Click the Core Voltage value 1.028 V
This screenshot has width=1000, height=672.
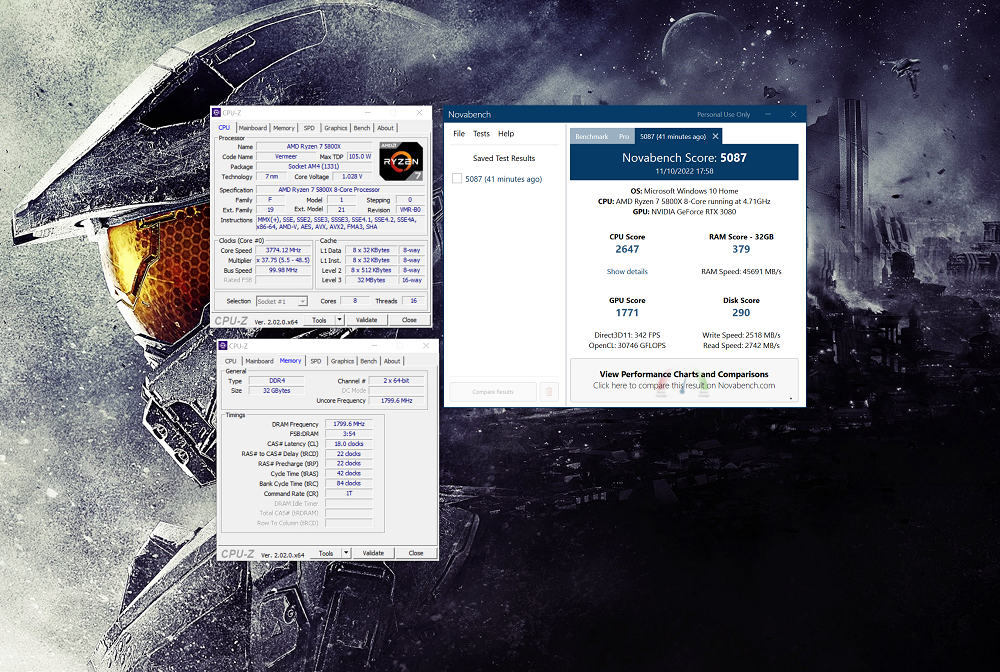pyautogui.click(x=352, y=177)
